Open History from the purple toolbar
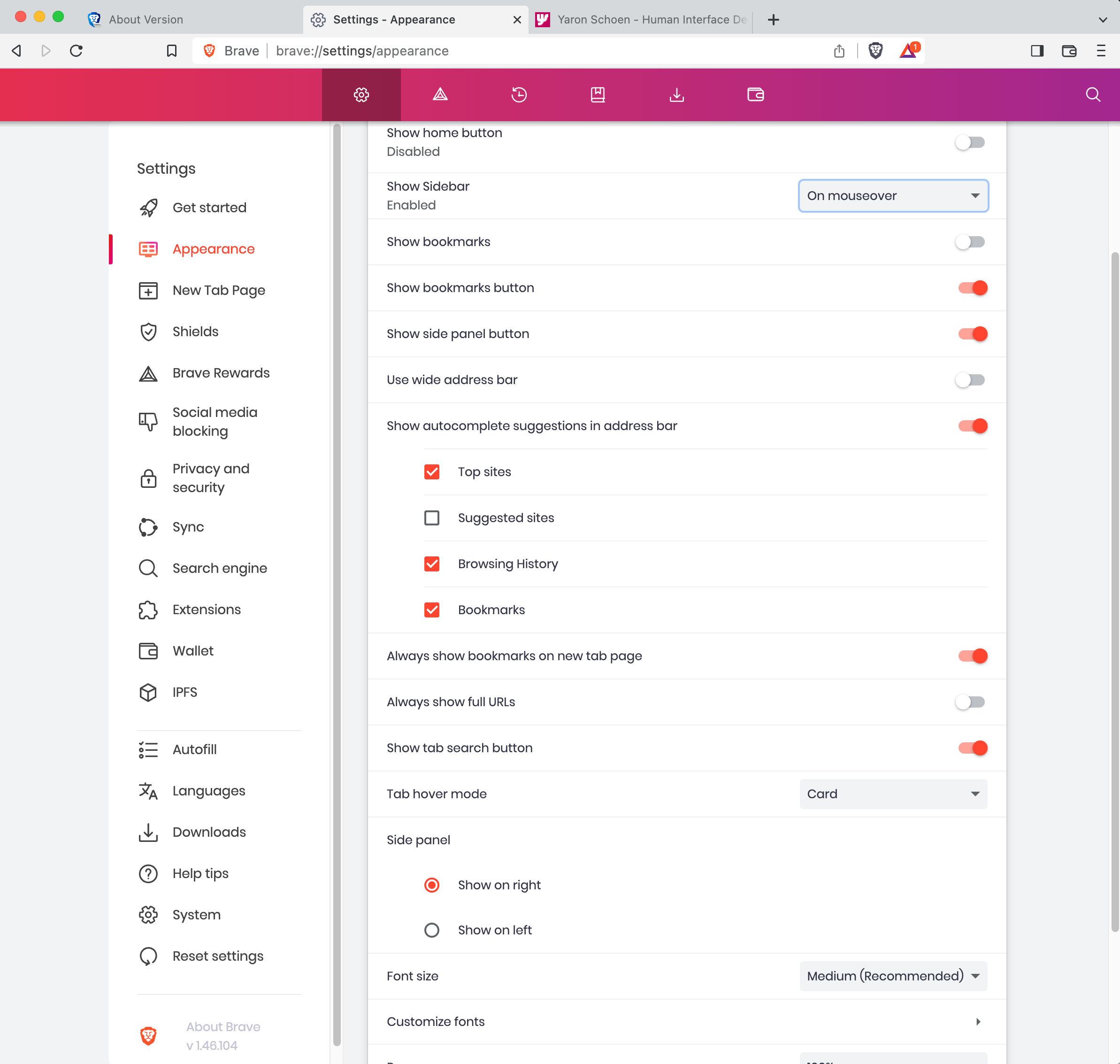1120x1064 pixels. pos(519,95)
